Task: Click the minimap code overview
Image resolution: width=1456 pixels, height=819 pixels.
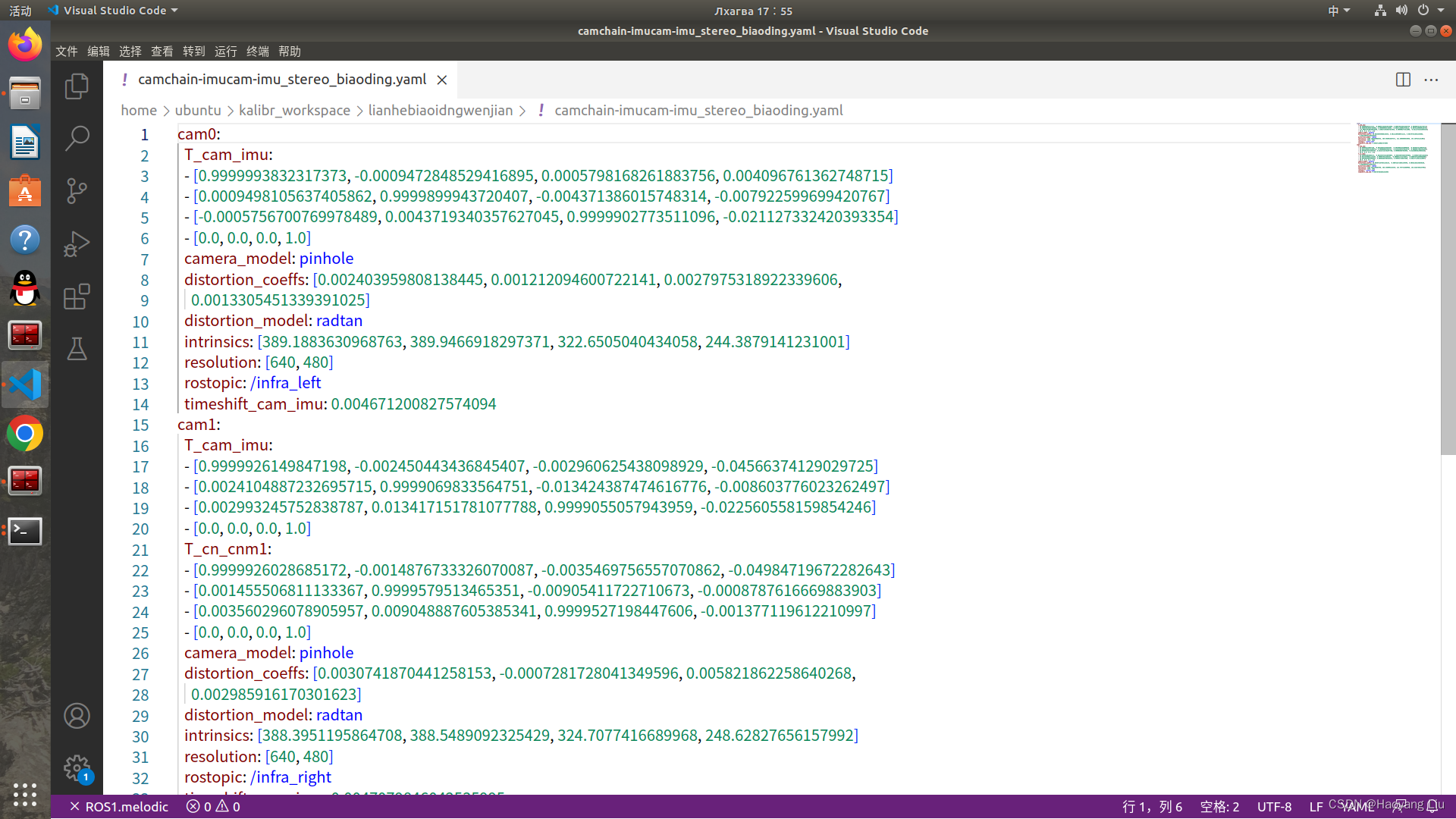Action: pos(1393,148)
